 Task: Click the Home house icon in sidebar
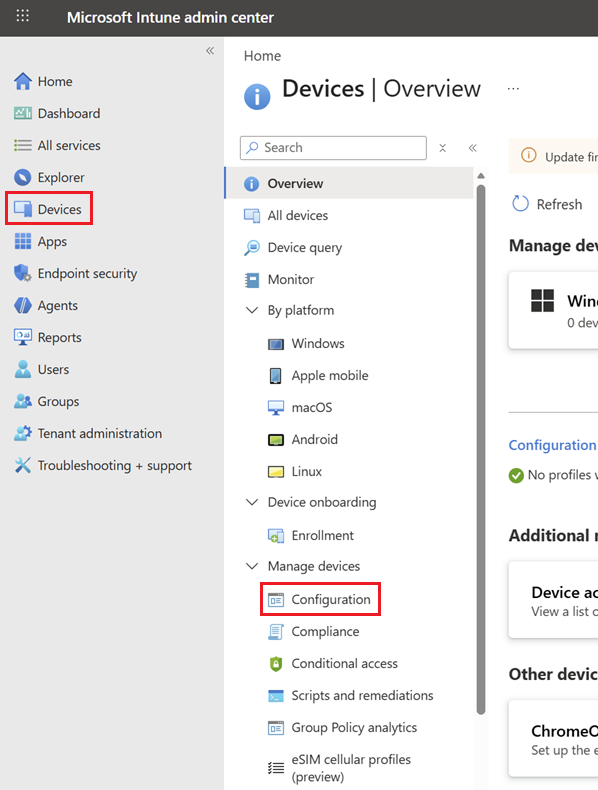[x=23, y=81]
